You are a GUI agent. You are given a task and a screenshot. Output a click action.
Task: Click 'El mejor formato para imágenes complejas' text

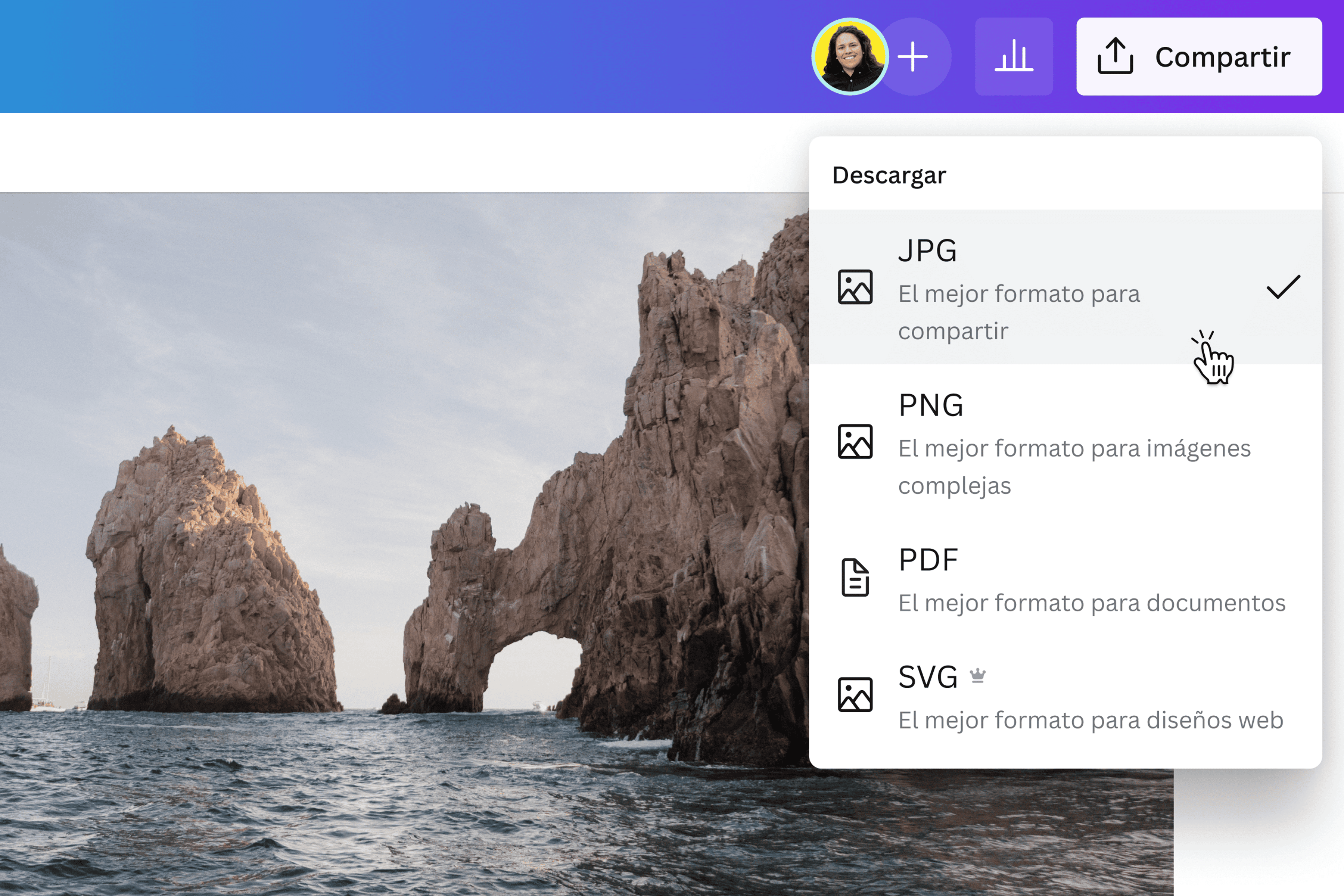(x=1074, y=467)
